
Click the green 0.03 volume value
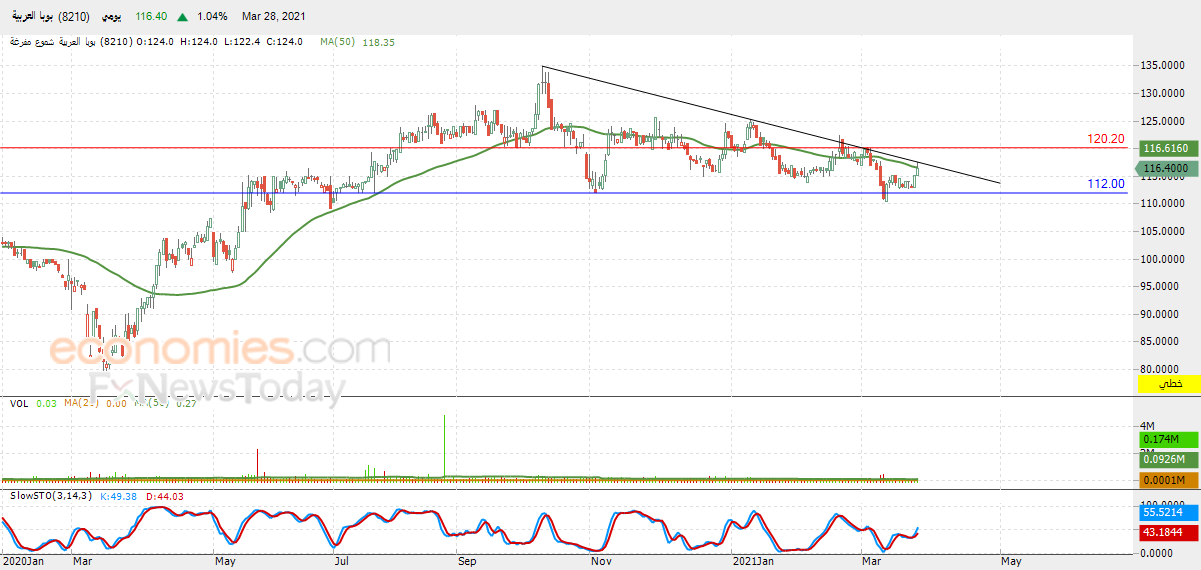(47, 403)
